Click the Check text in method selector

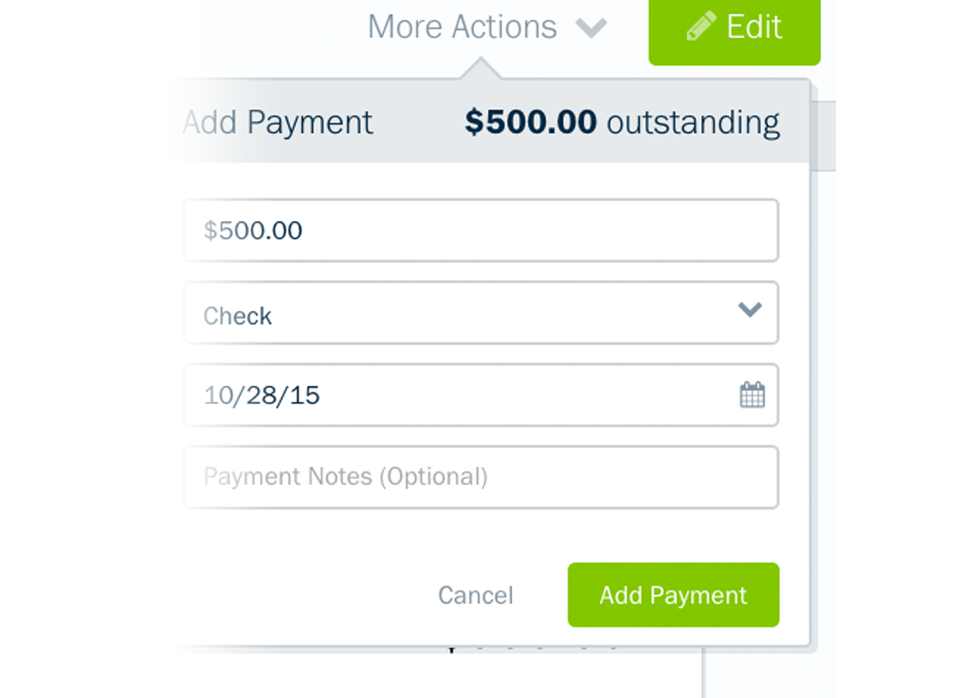[x=238, y=316]
